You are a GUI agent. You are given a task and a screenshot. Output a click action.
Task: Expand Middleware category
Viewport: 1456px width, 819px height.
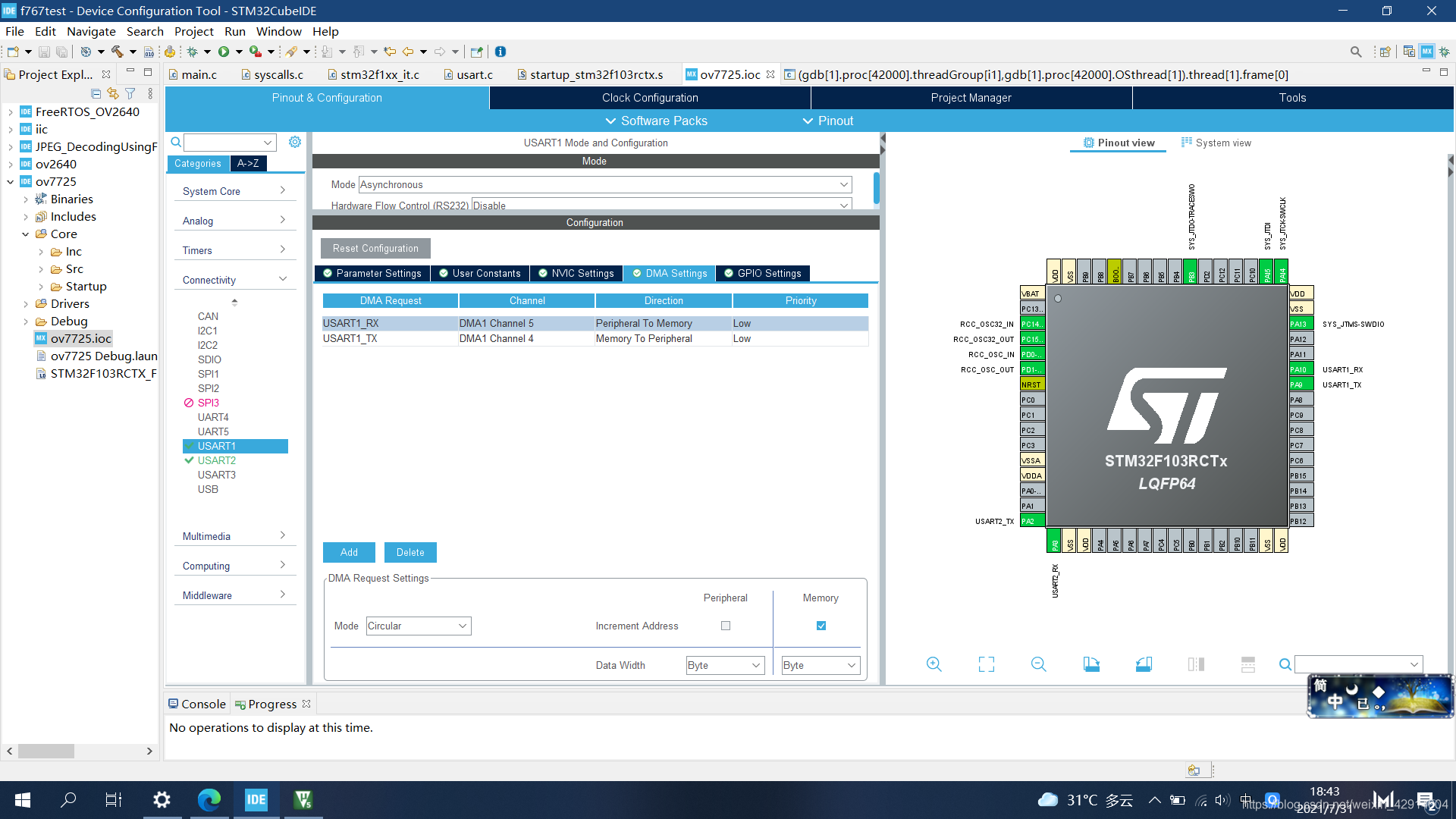pyautogui.click(x=234, y=595)
